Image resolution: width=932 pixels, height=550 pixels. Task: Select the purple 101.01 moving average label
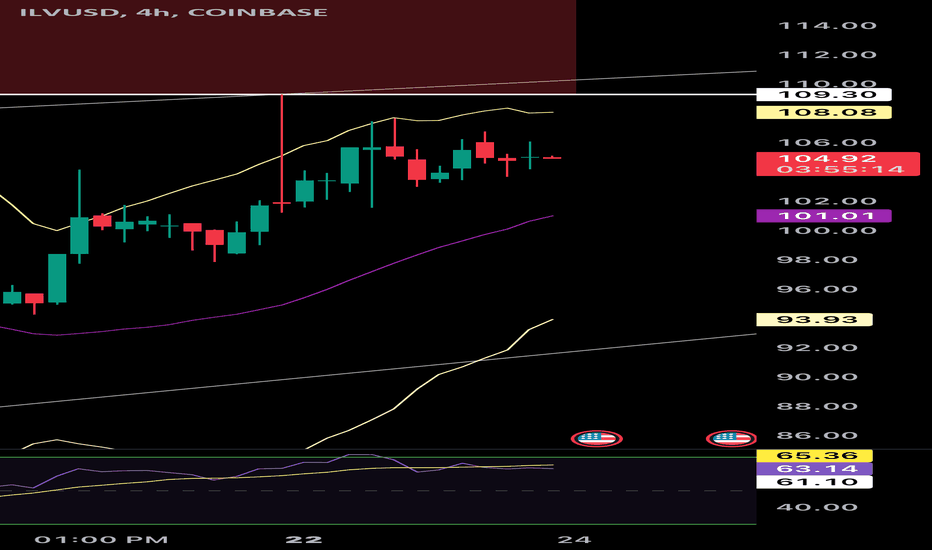[824, 215]
